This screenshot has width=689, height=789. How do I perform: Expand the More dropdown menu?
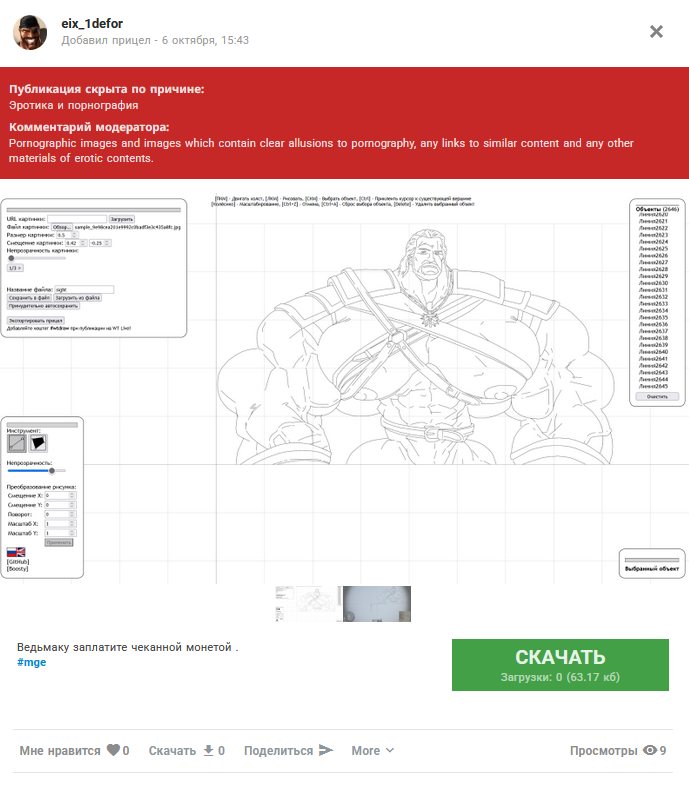[372, 751]
